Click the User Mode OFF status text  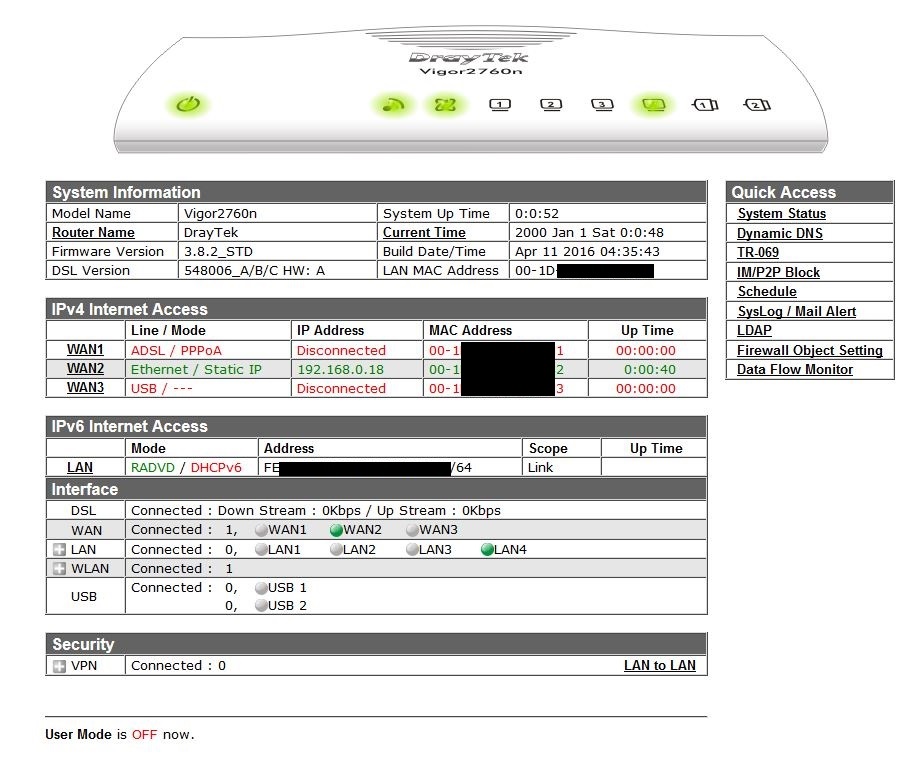click(119, 734)
